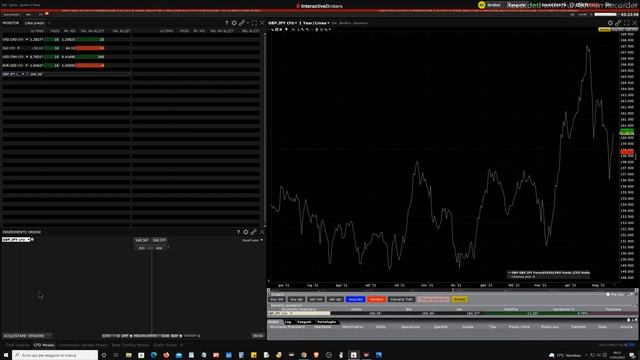Viewport: 640px width, 360px height.
Task: Maximize the chart panel
Action: pyautogui.click(x=627, y=23)
